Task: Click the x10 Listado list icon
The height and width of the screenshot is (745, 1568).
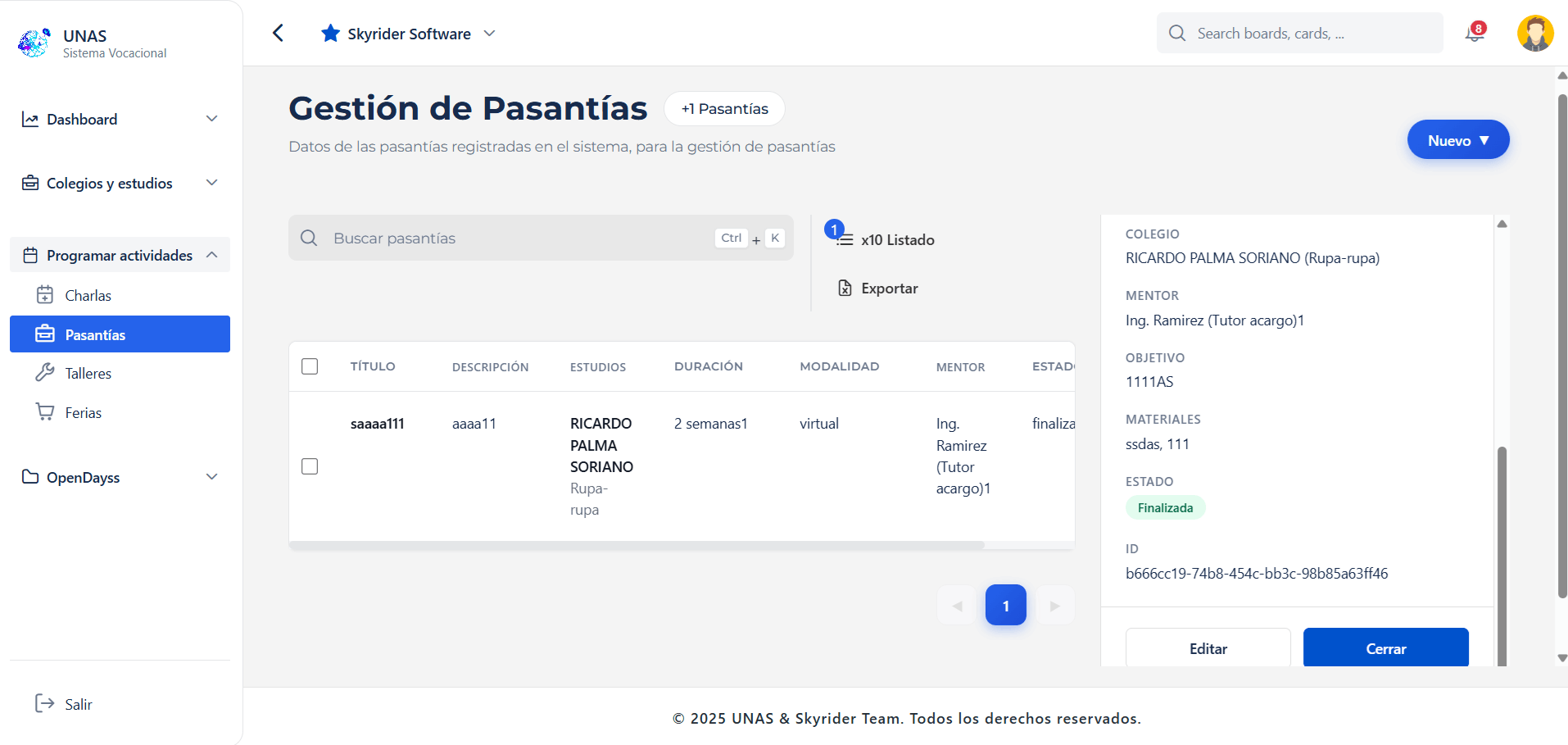Action: click(845, 239)
